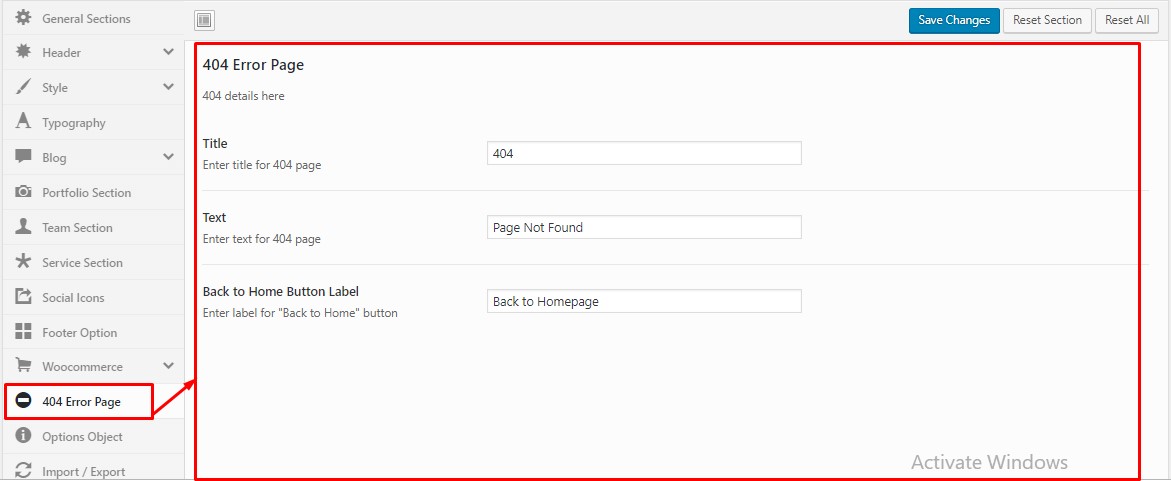Click the Footer Option grid icon

23,332
